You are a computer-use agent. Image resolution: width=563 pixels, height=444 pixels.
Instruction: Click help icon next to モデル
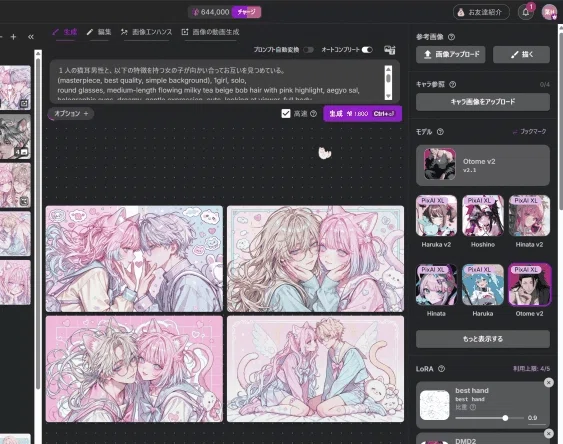440,132
